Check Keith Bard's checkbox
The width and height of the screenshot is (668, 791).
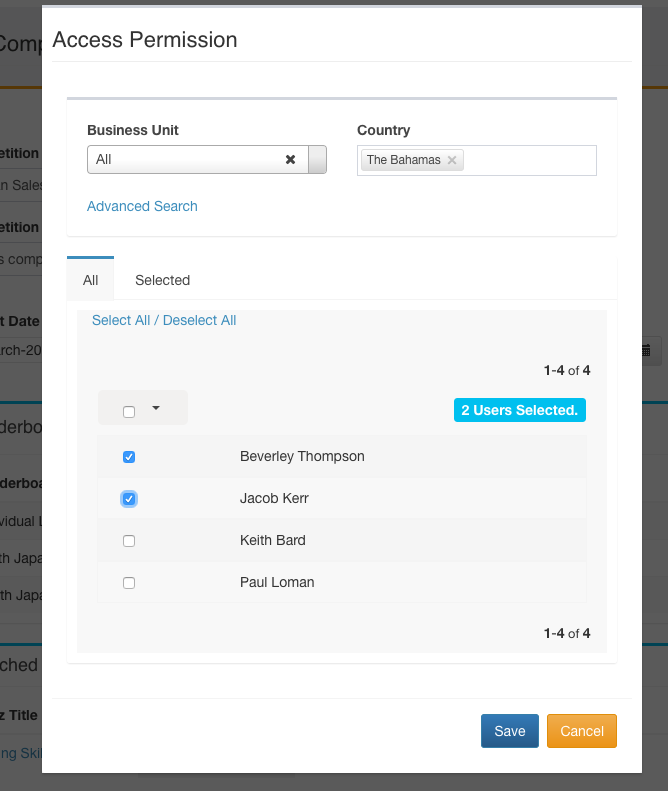pyautogui.click(x=129, y=541)
